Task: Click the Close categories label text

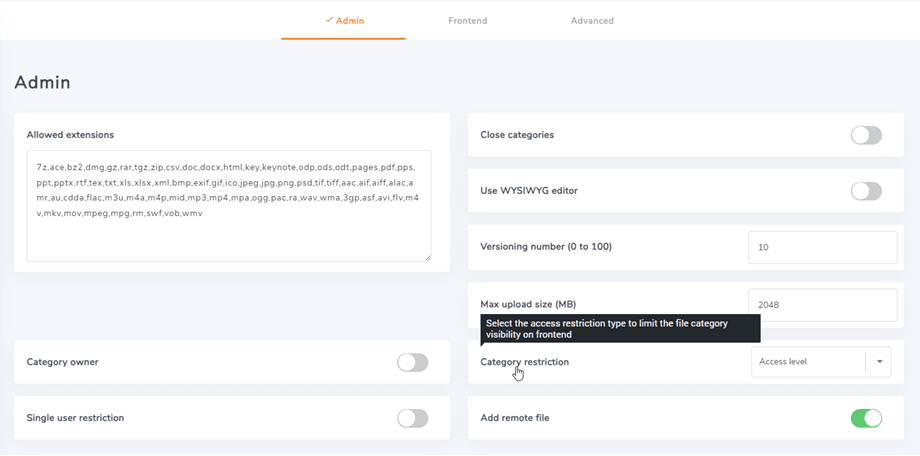Action: pyautogui.click(x=517, y=135)
